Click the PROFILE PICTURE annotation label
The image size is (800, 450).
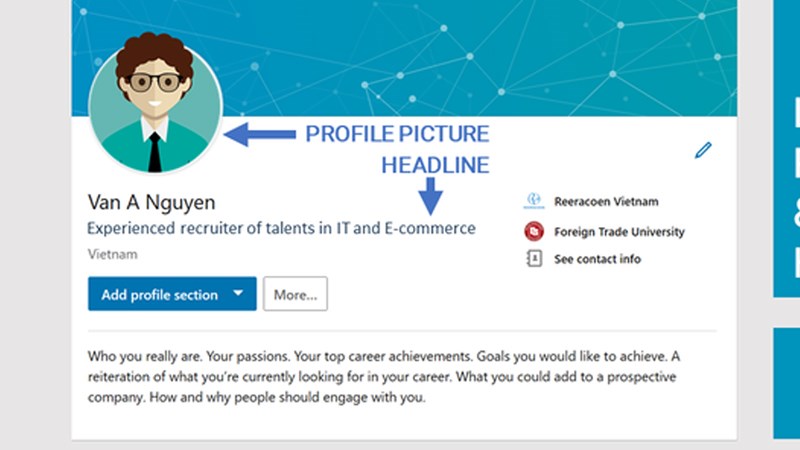click(x=397, y=134)
